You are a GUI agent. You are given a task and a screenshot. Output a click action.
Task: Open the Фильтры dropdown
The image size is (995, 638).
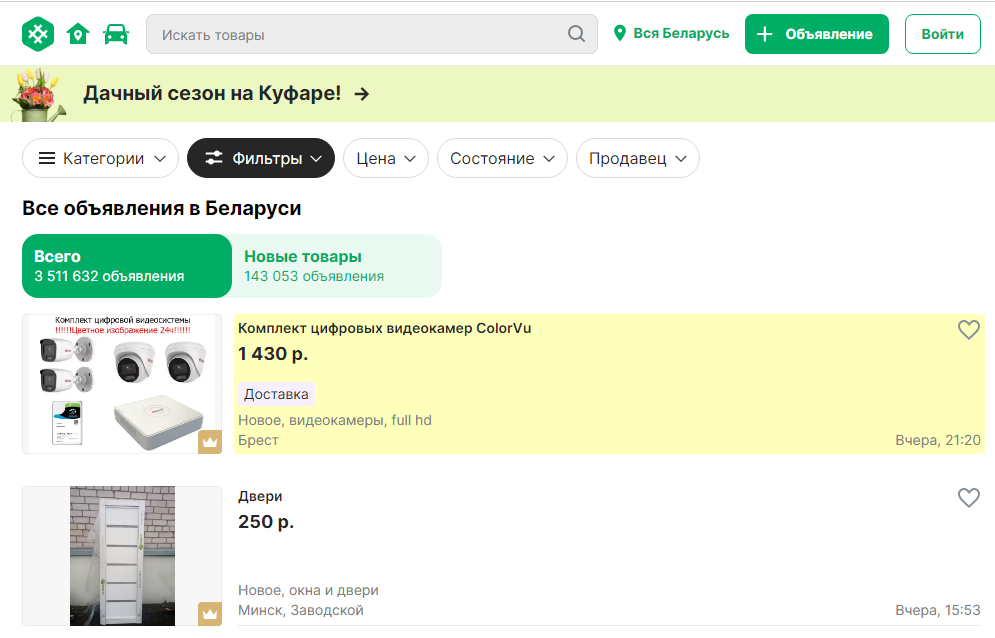(x=261, y=158)
